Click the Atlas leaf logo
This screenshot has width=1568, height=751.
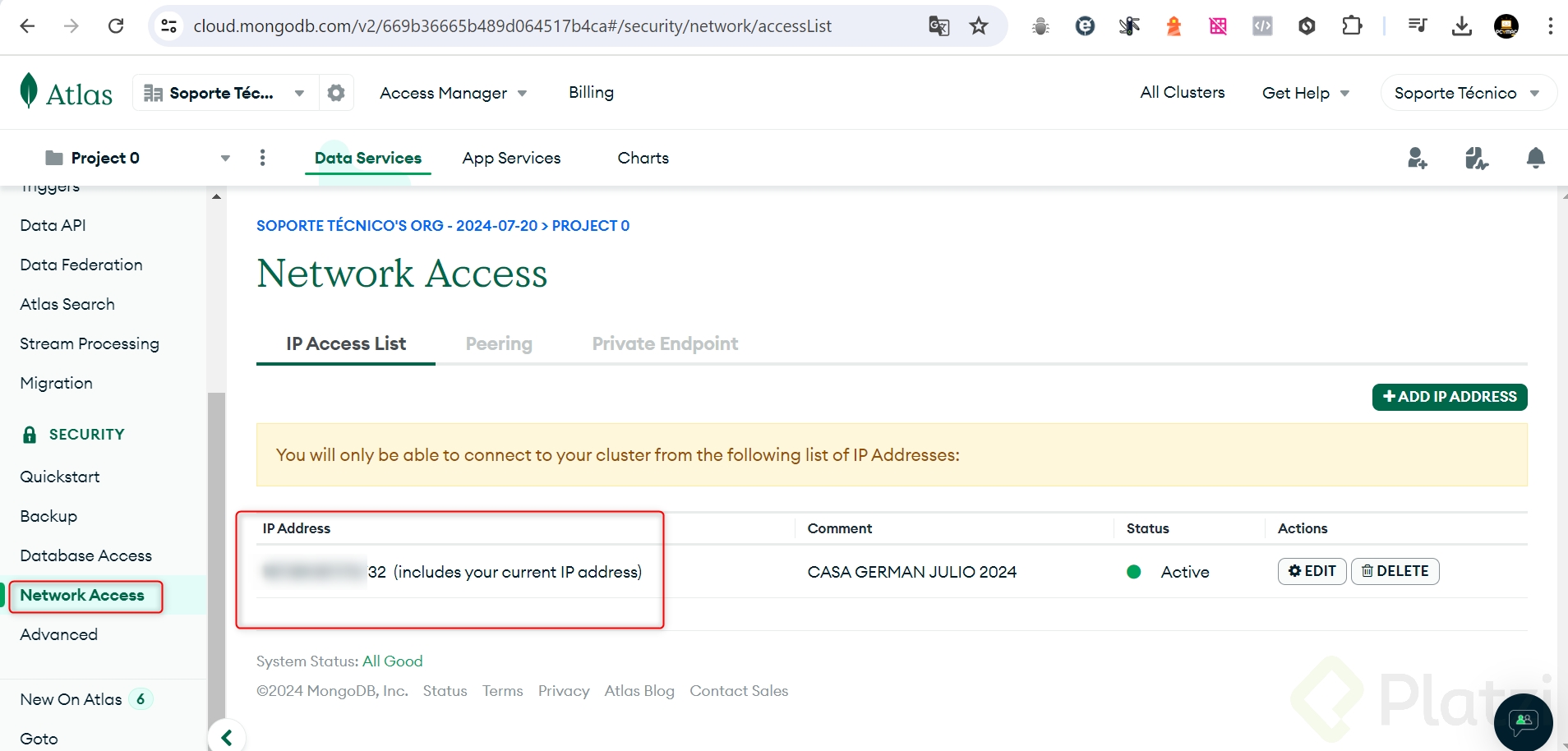click(x=30, y=91)
